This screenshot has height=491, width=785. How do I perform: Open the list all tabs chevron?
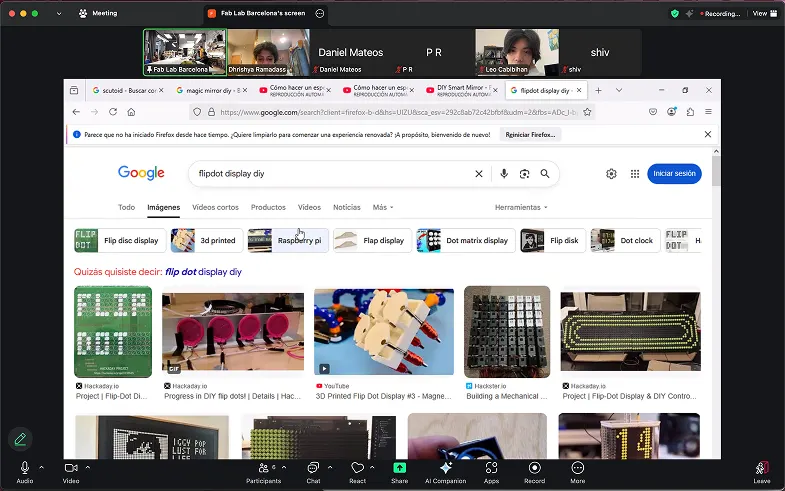tap(619, 90)
